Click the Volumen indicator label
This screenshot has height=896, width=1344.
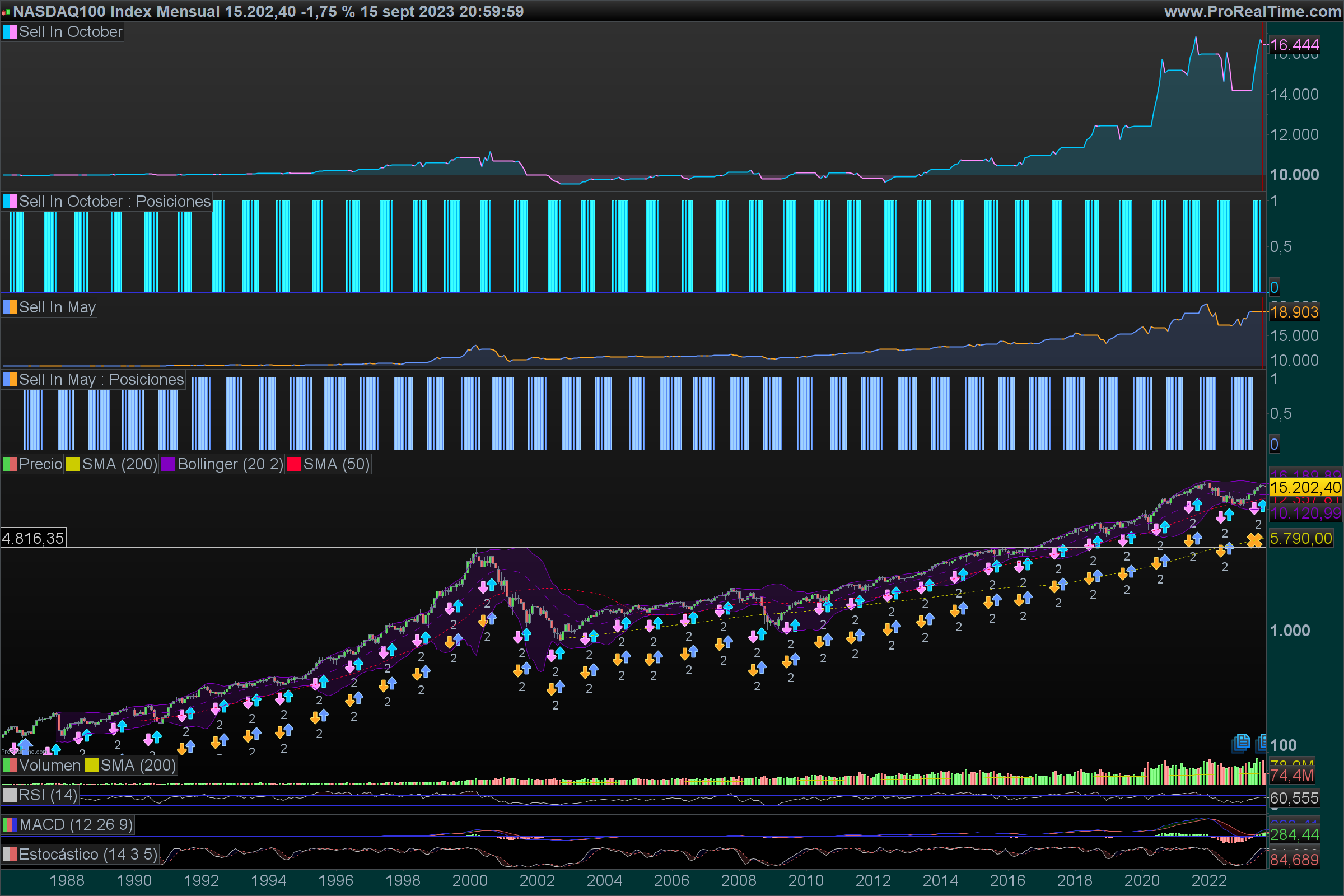pos(50,765)
